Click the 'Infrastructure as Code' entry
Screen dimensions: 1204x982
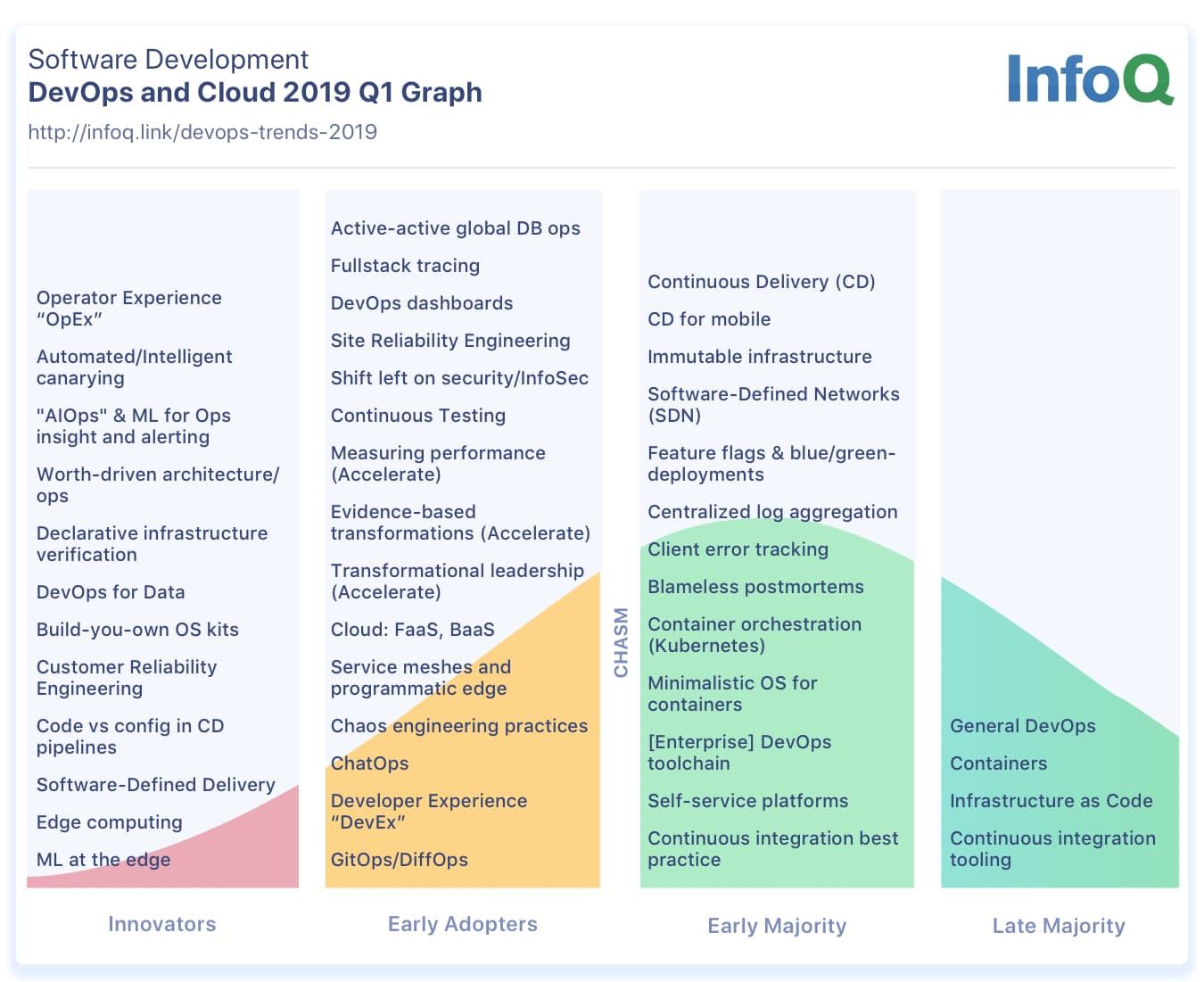pyautogui.click(x=1052, y=801)
